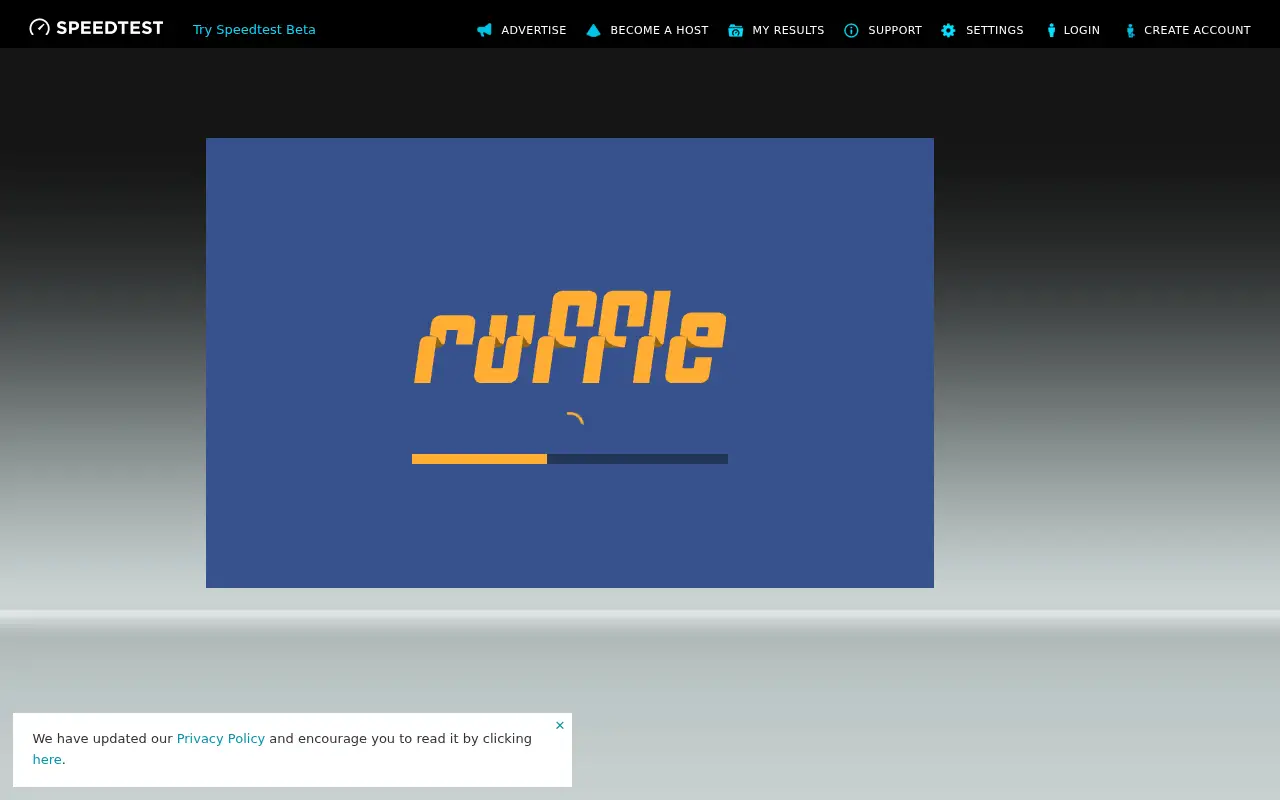Click the Ruffle loading progress bar
The width and height of the screenshot is (1280, 800).
570,459
